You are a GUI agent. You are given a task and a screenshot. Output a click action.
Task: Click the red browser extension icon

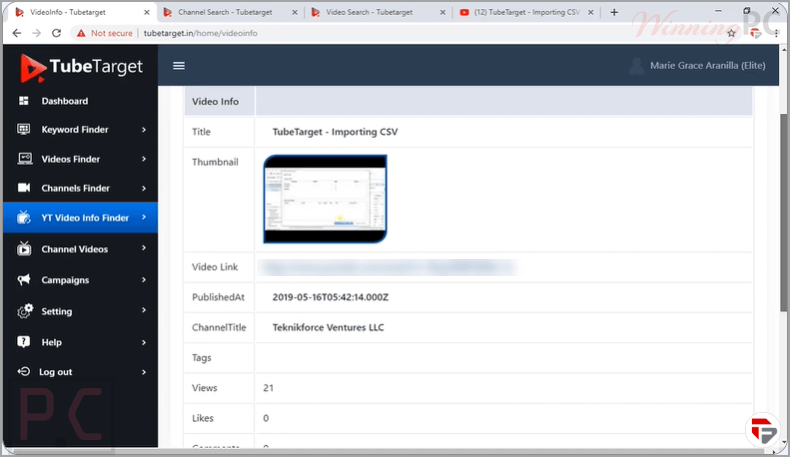tap(755, 33)
